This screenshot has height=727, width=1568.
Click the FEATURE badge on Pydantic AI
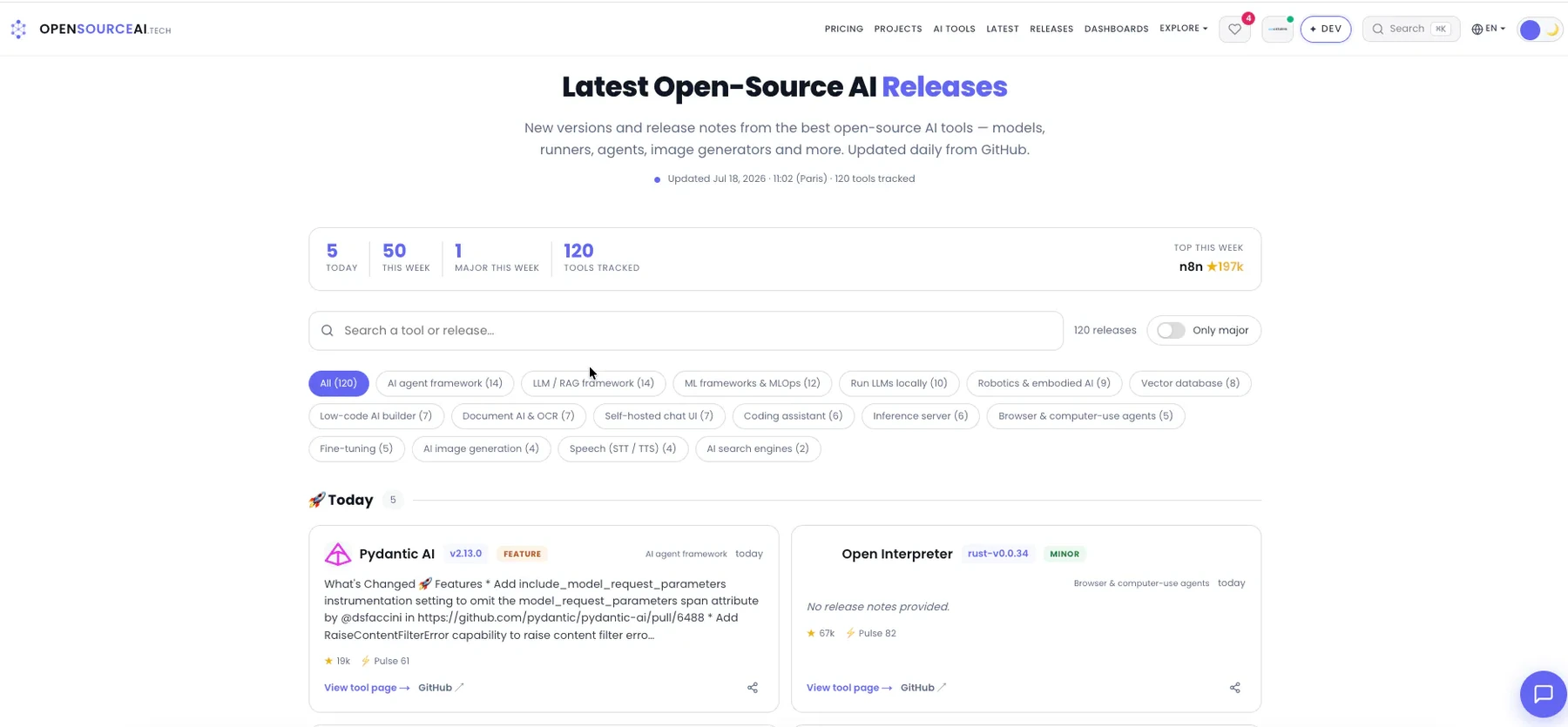click(x=522, y=554)
